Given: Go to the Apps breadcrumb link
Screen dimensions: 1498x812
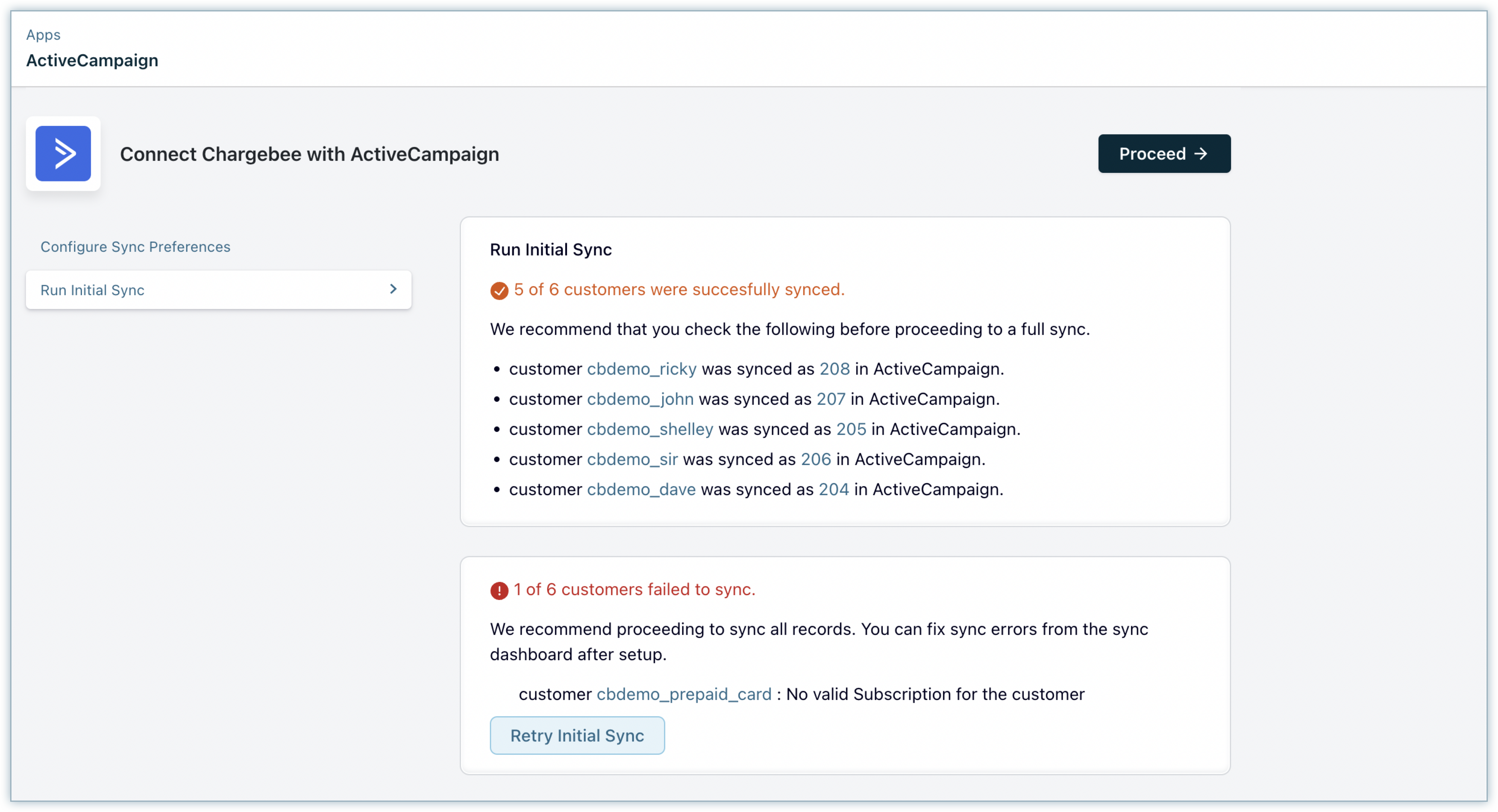Looking at the screenshot, I should [x=43, y=35].
